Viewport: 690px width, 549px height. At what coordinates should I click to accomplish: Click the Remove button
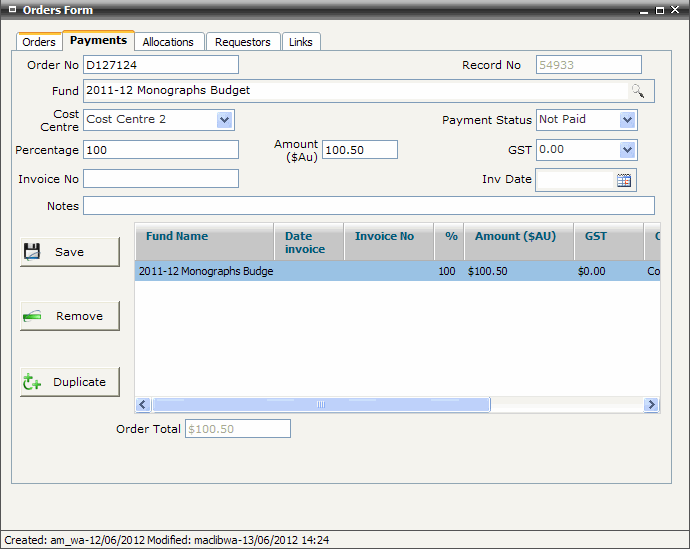[70, 316]
